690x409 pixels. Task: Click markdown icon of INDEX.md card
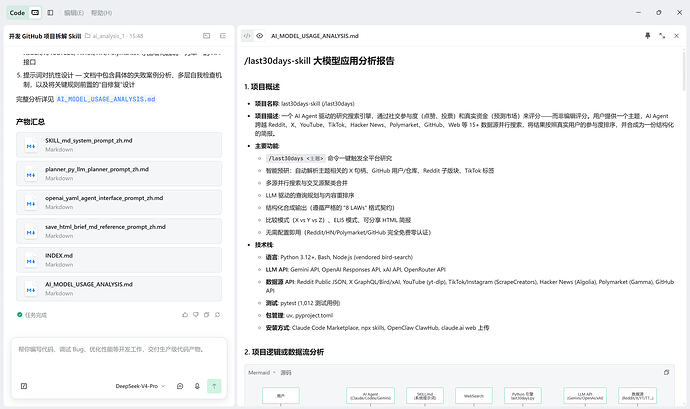click(31, 261)
